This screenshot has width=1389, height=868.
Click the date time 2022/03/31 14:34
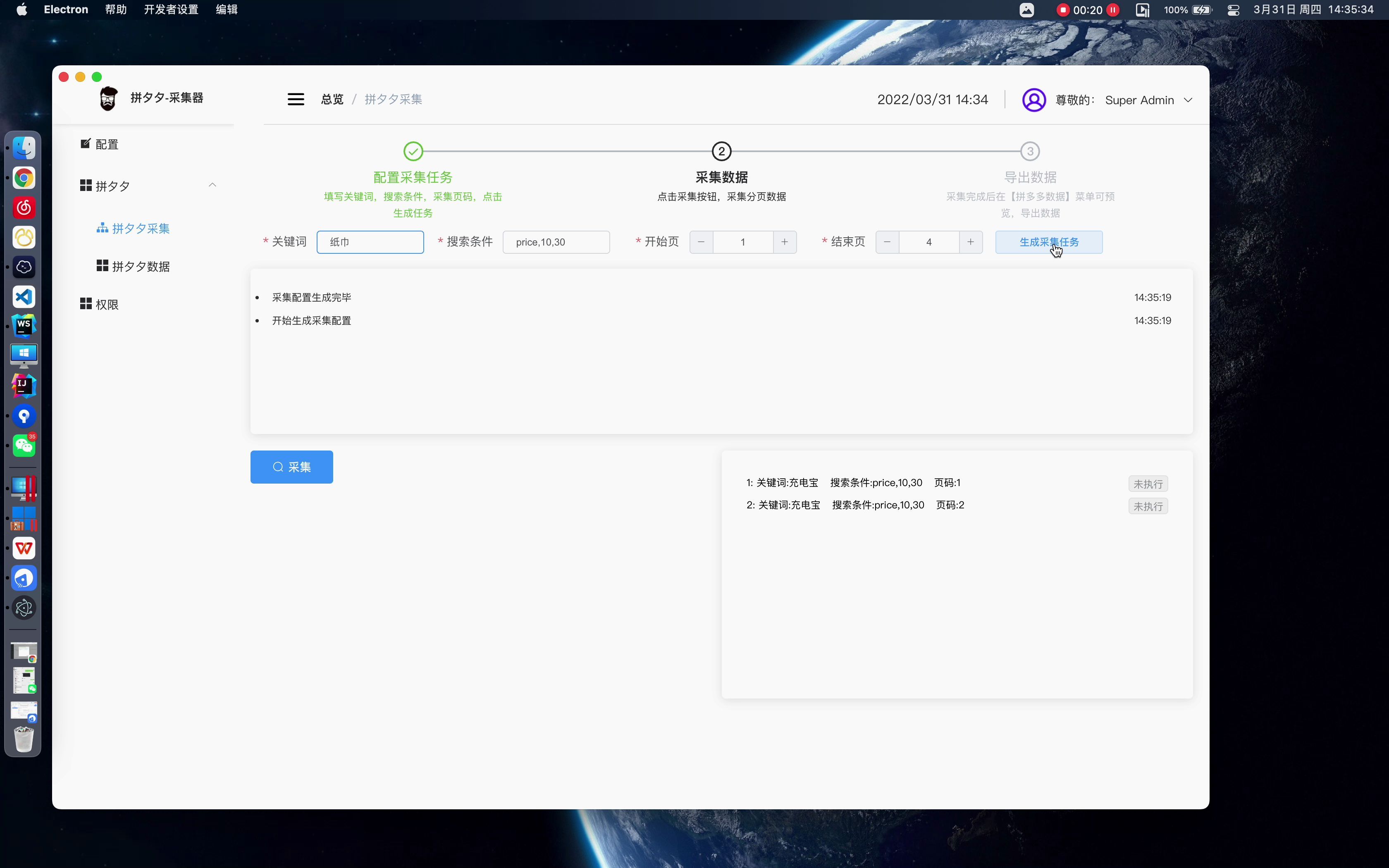pos(933,99)
